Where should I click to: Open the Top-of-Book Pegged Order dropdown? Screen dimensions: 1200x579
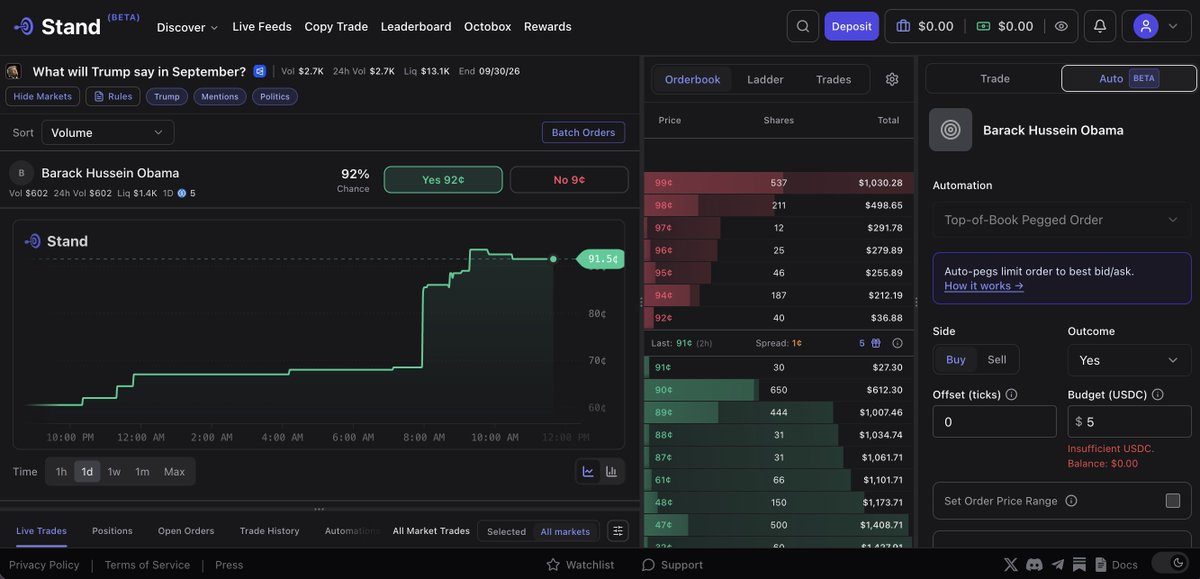tap(1062, 220)
